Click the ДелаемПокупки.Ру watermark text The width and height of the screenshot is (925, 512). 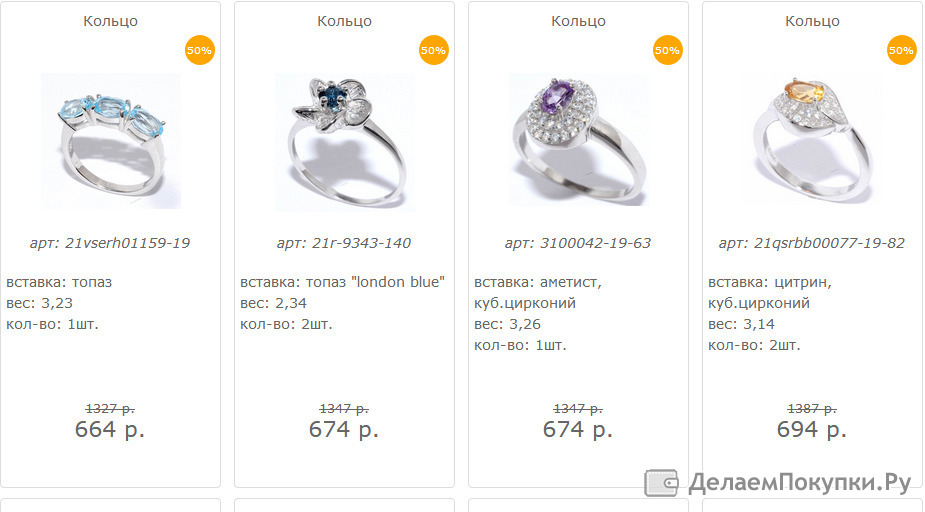800,483
